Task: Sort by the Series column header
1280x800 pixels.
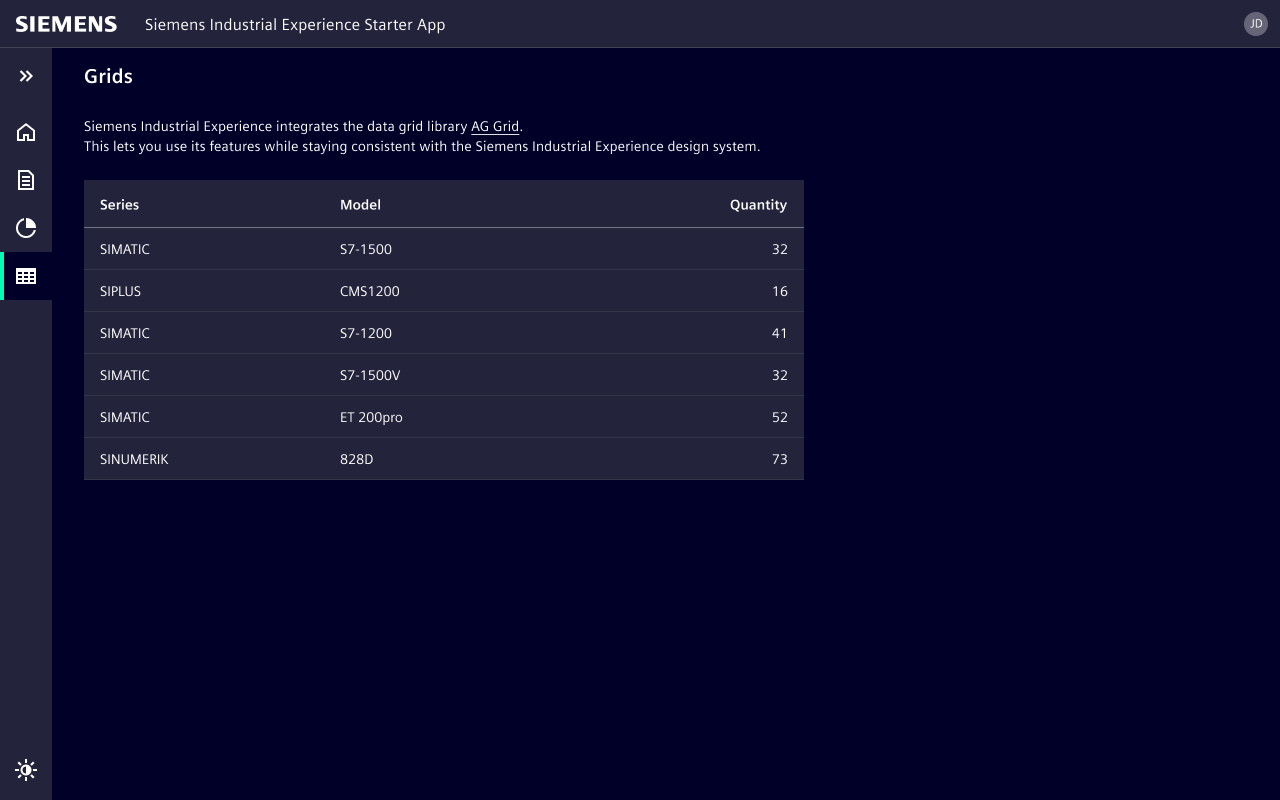Action: [204, 204]
